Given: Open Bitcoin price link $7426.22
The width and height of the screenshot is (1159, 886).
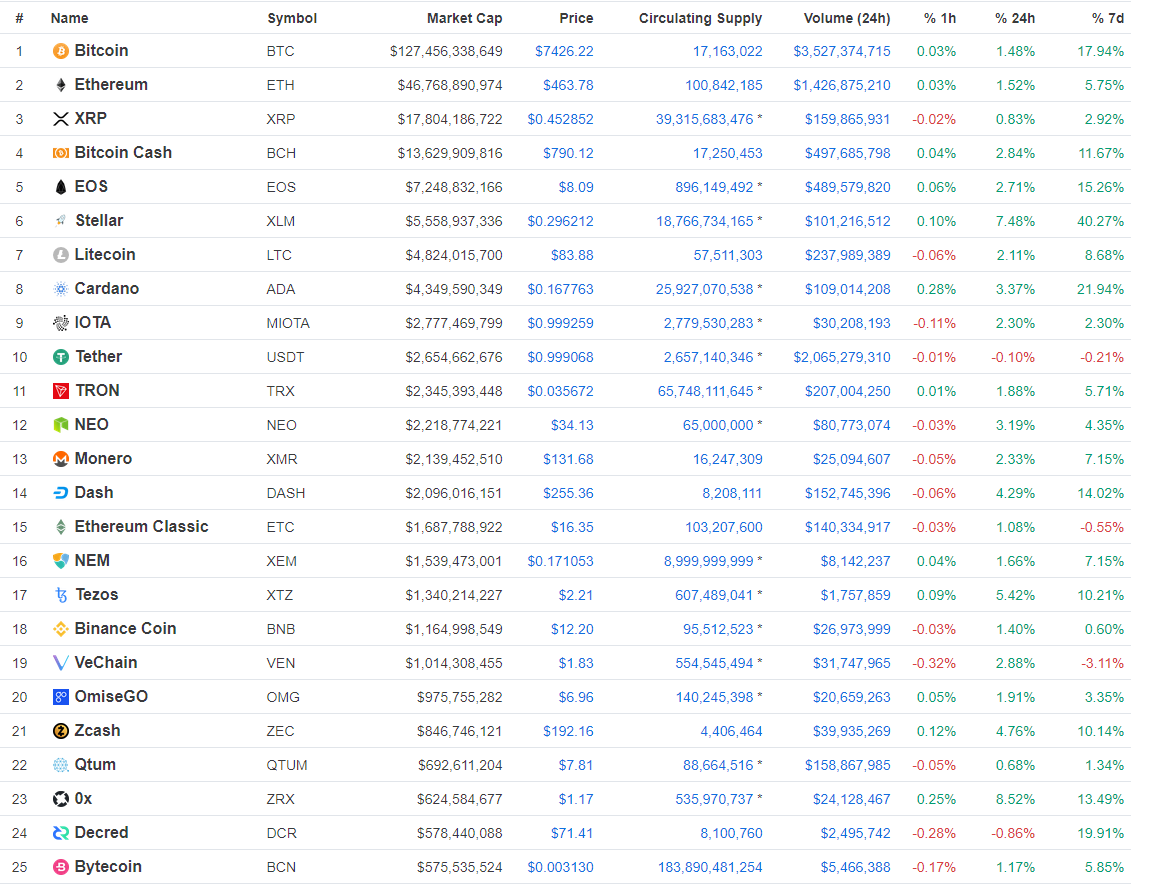Looking at the screenshot, I should tap(564, 52).
